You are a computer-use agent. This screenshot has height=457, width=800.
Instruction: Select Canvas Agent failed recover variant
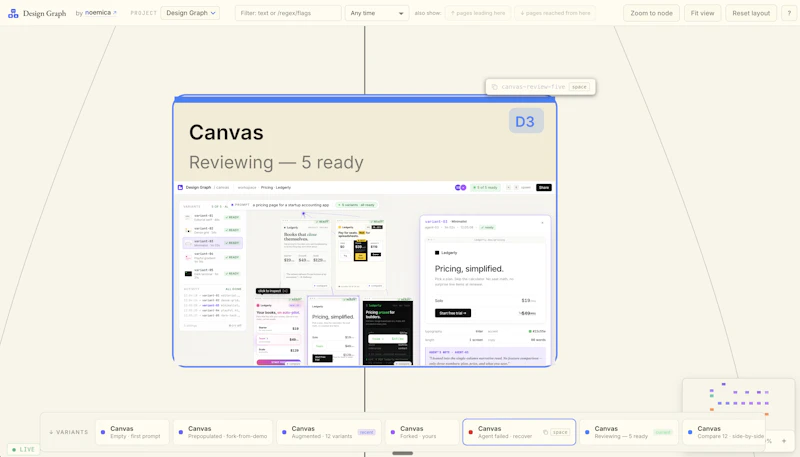(519, 432)
